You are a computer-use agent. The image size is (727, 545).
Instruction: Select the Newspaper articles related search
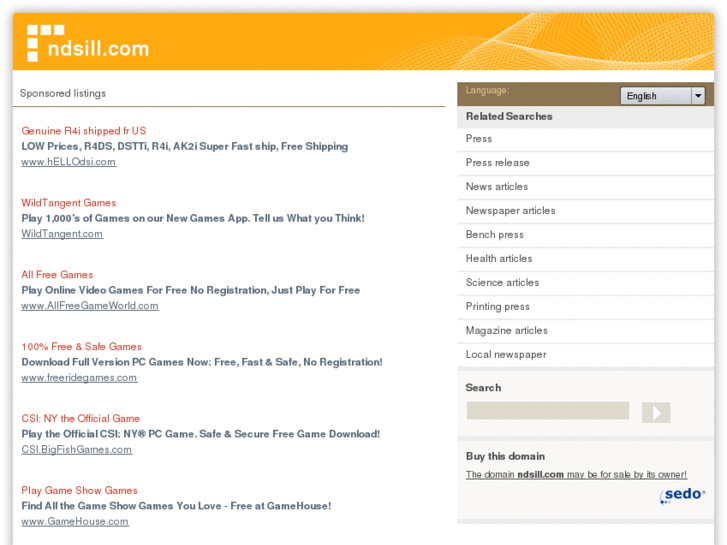click(x=585, y=211)
